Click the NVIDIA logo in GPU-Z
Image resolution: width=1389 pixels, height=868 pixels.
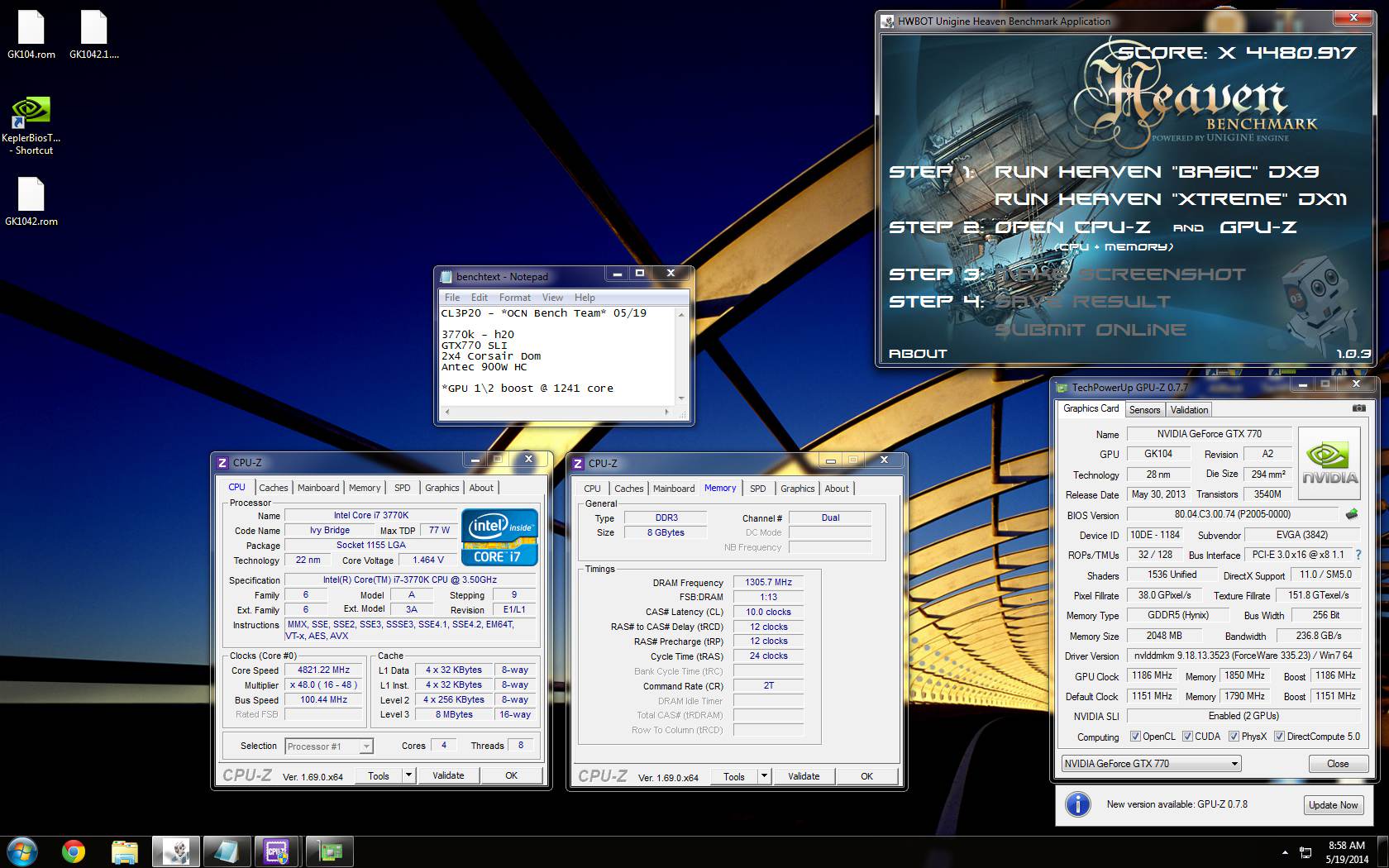tap(1329, 463)
